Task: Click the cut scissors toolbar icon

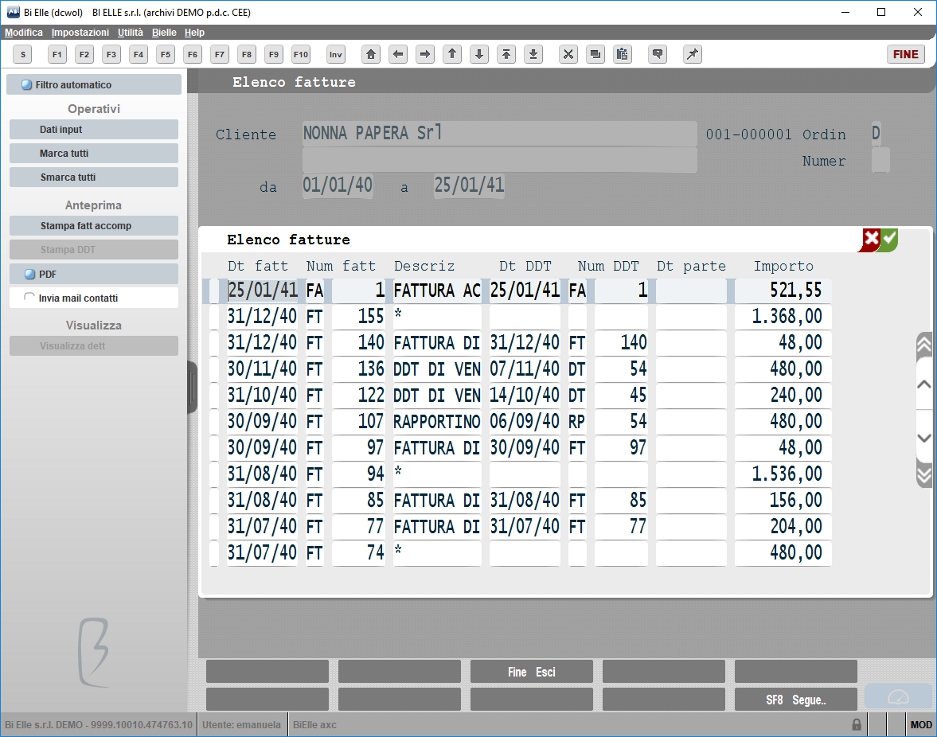Action: click(568, 54)
